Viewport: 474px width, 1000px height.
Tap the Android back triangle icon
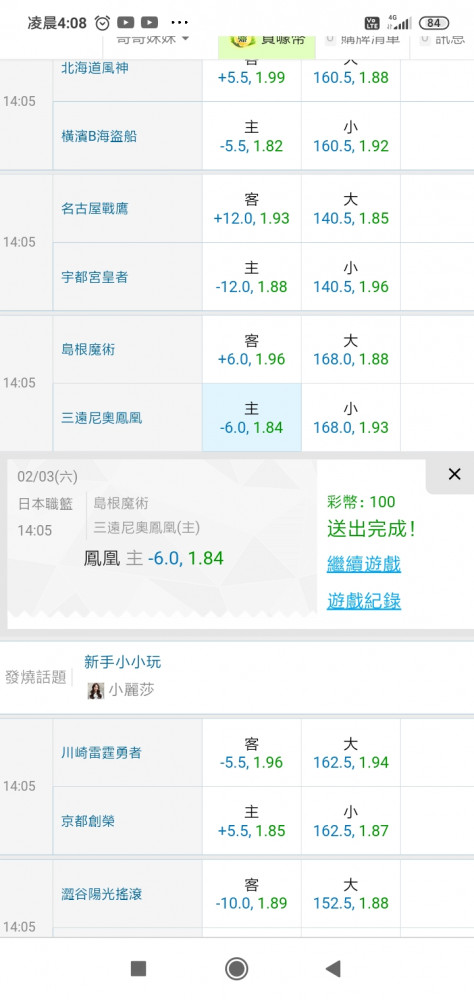[332, 969]
